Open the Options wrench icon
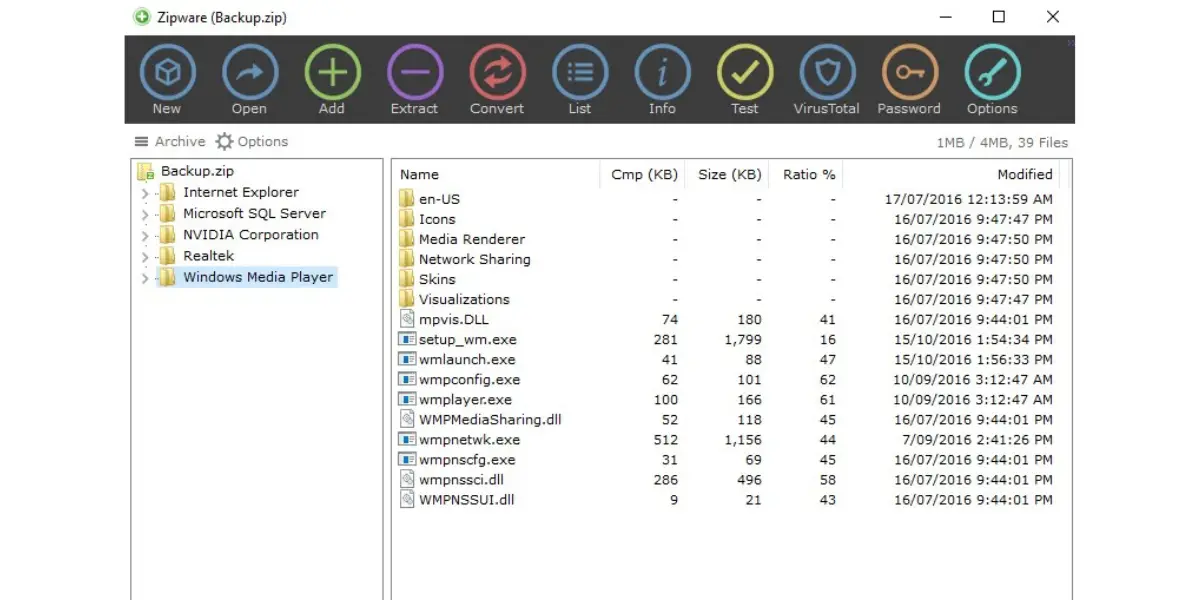The image size is (1200, 600). point(992,73)
